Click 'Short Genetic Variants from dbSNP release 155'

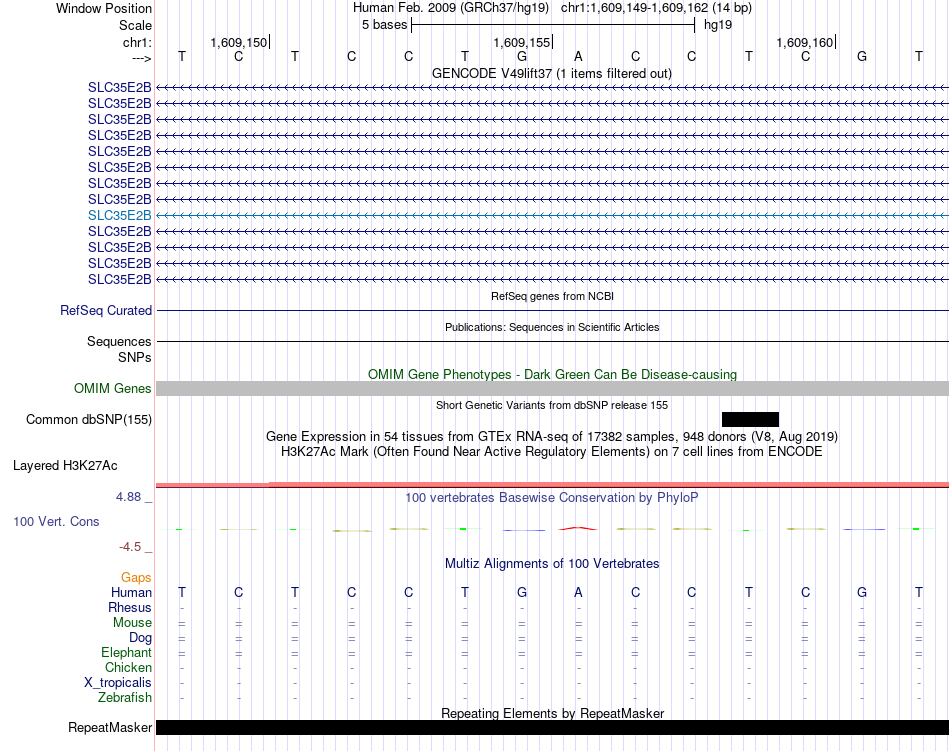[x=552, y=405]
